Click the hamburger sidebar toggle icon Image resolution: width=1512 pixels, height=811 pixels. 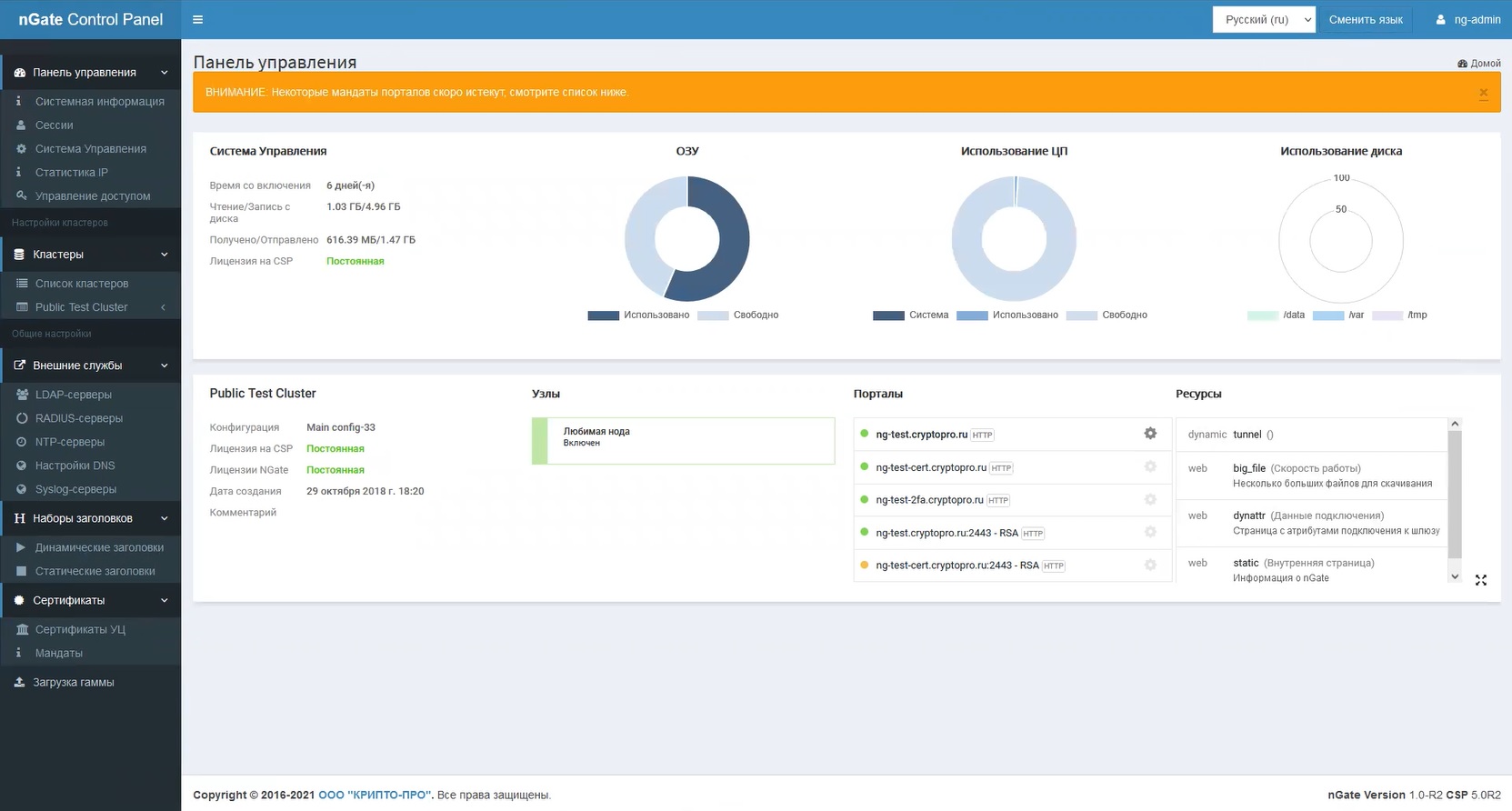[198, 19]
